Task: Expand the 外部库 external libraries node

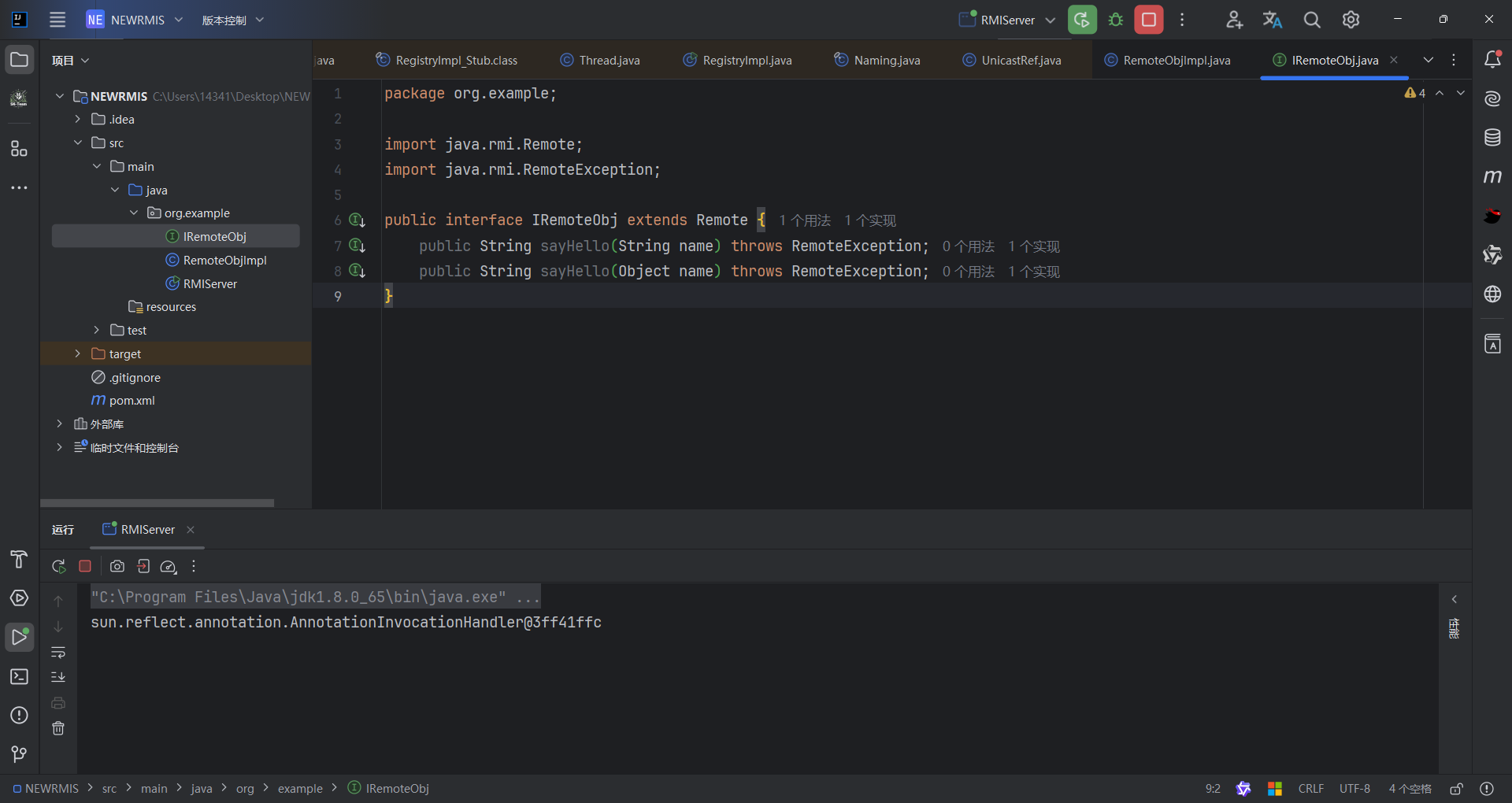Action: [59, 424]
